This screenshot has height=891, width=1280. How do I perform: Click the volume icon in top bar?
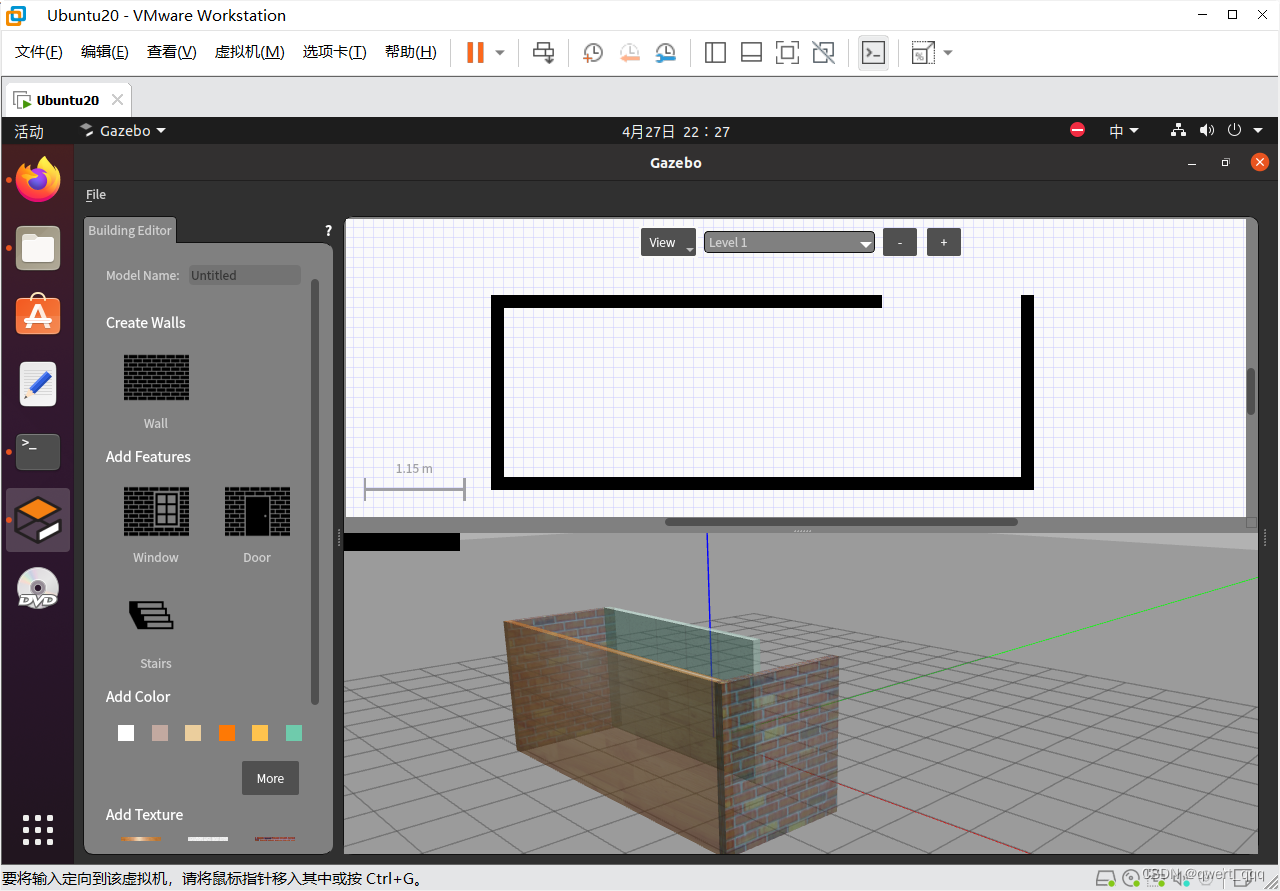click(x=1207, y=131)
